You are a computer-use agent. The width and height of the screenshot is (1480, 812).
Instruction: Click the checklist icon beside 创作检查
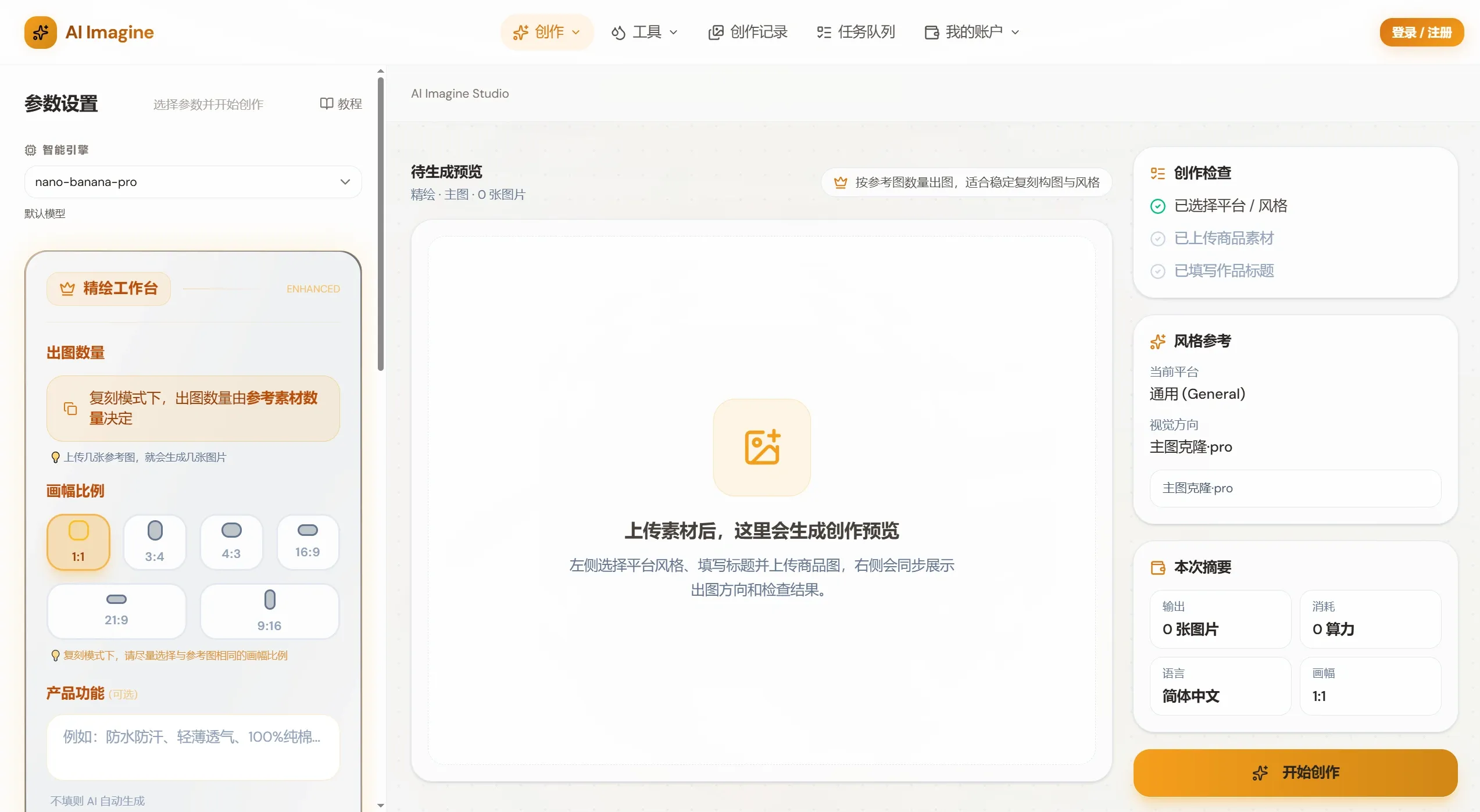pos(1157,173)
